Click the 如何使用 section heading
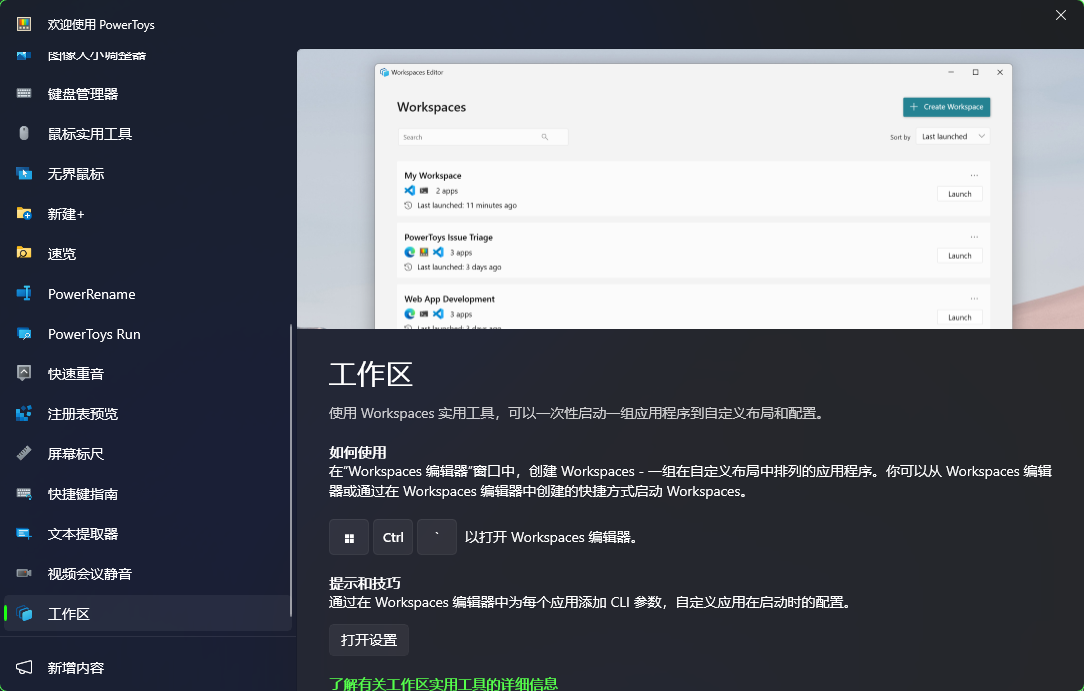 (x=357, y=453)
